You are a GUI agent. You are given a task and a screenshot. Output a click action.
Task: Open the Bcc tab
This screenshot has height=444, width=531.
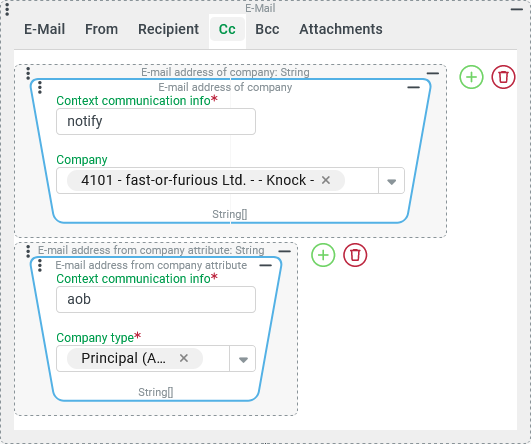pyautogui.click(x=267, y=29)
